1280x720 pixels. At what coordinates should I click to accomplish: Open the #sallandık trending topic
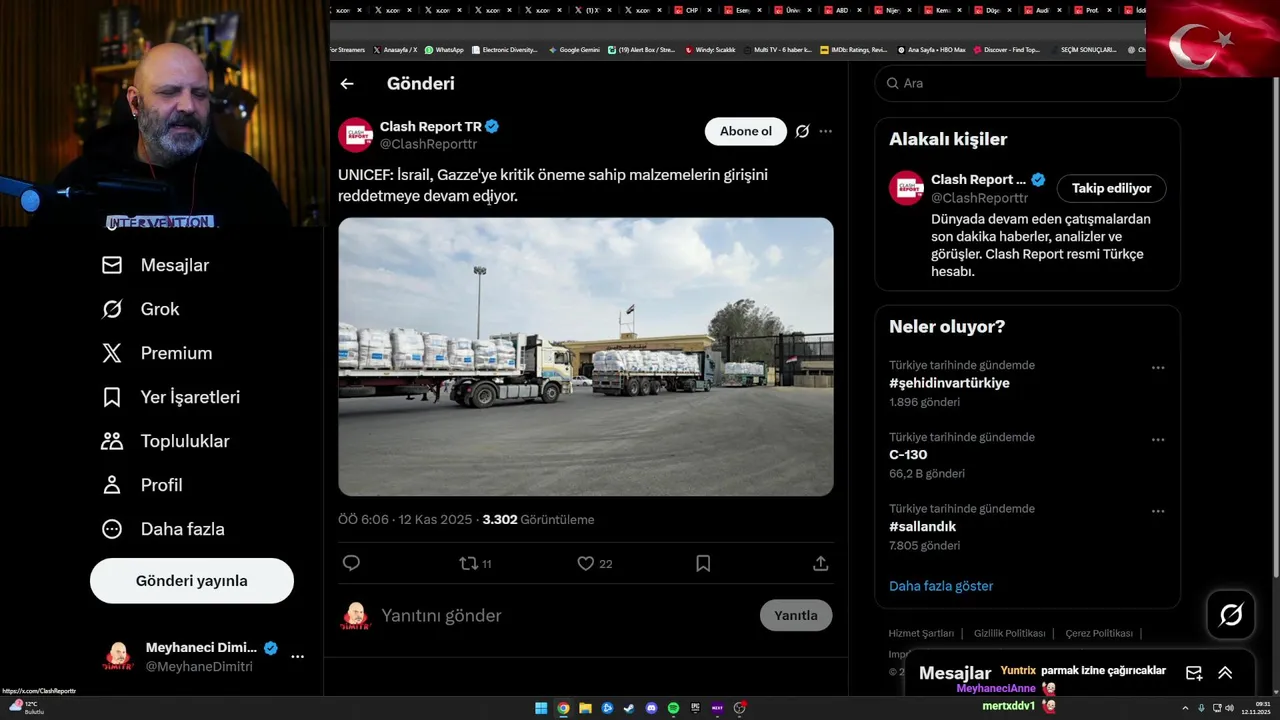coord(922,527)
